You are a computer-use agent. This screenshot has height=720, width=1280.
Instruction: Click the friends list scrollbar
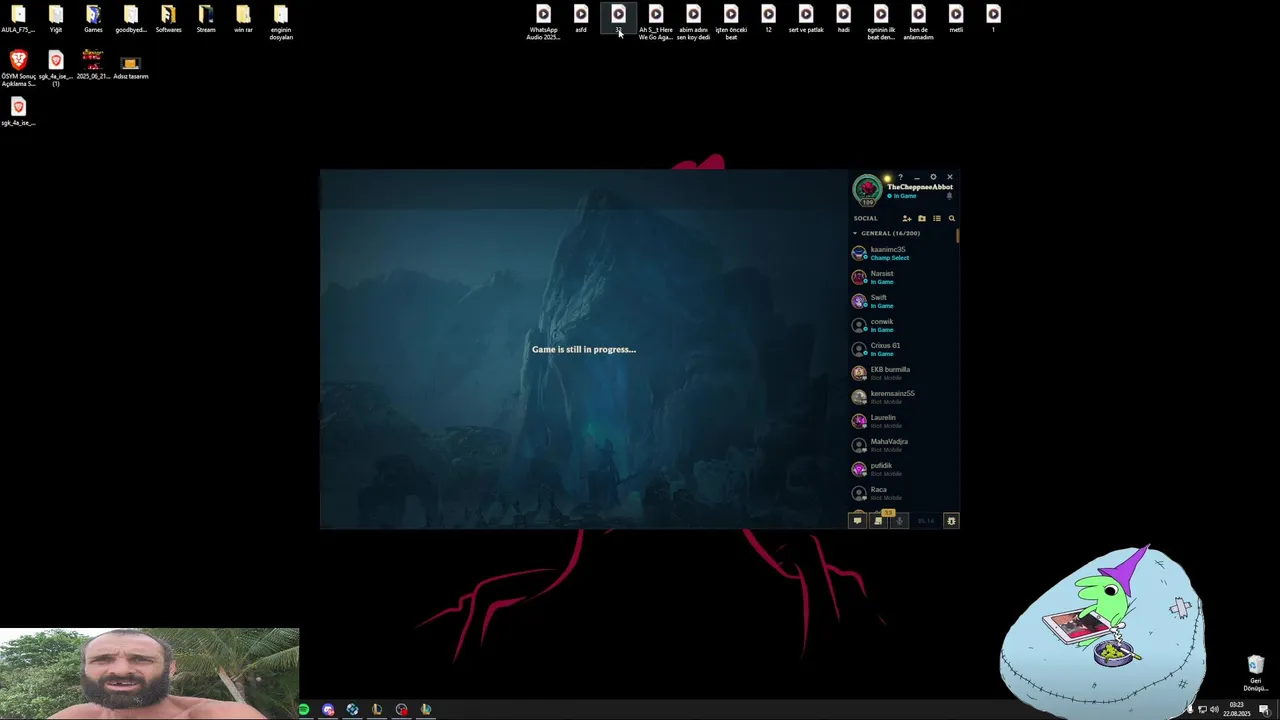coord(957,235)
